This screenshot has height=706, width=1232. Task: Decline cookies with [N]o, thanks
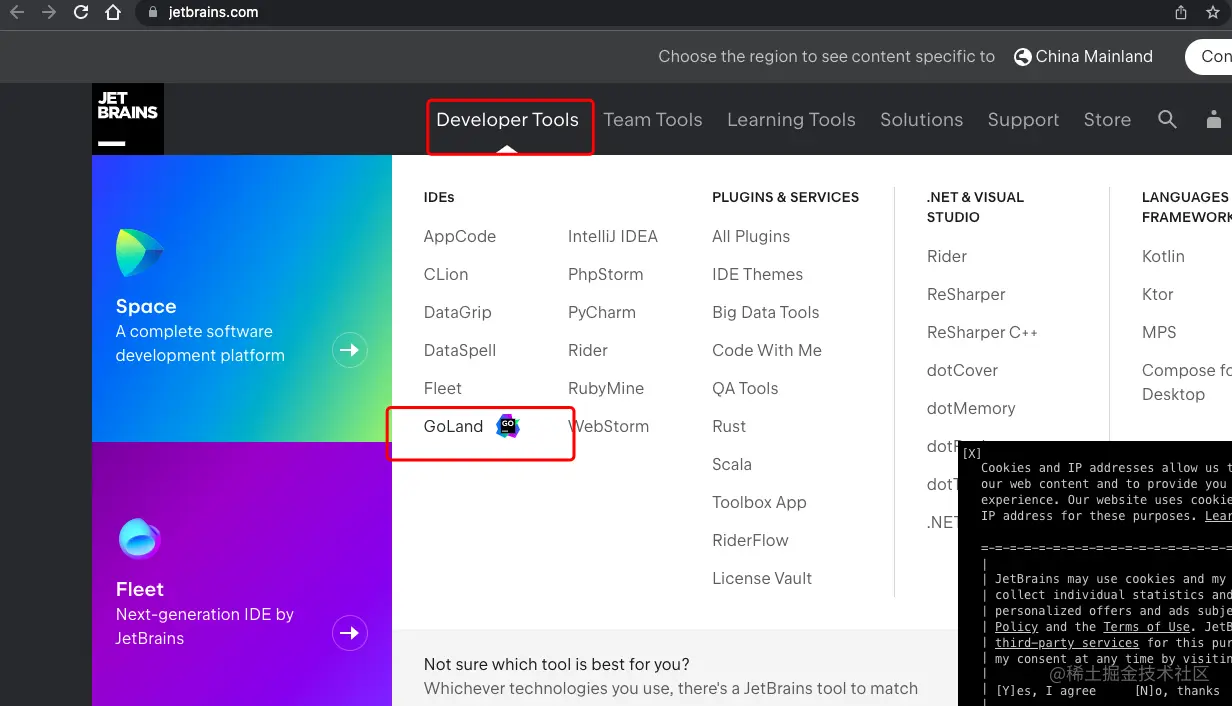(x=1177, y=690)
